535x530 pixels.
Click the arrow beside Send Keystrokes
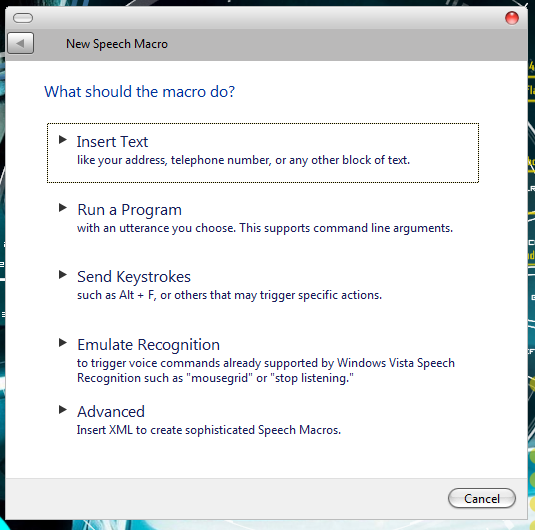pyautogui.click(x=63, y=275)
